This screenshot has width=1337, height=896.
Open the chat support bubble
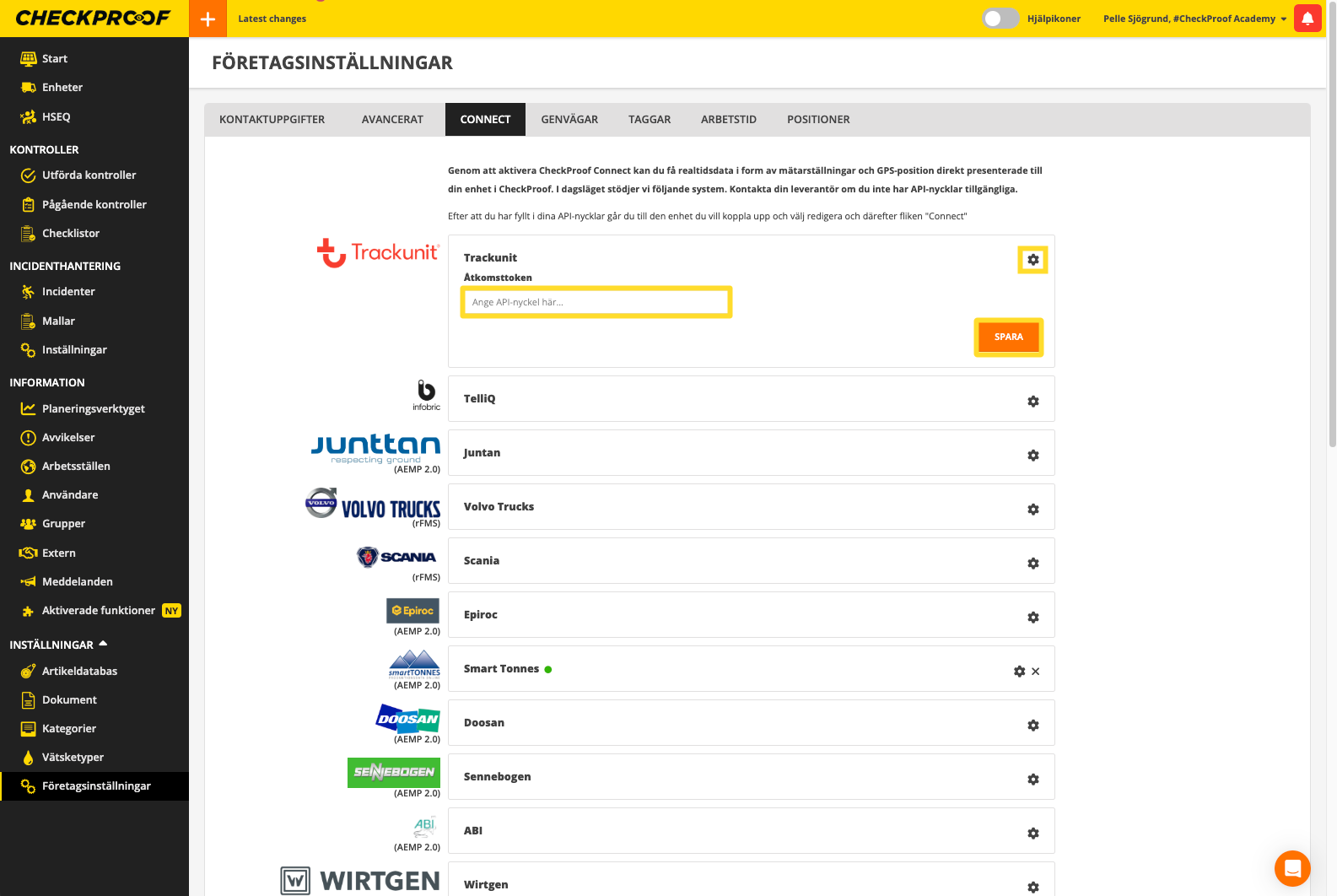coord(1291,867)
